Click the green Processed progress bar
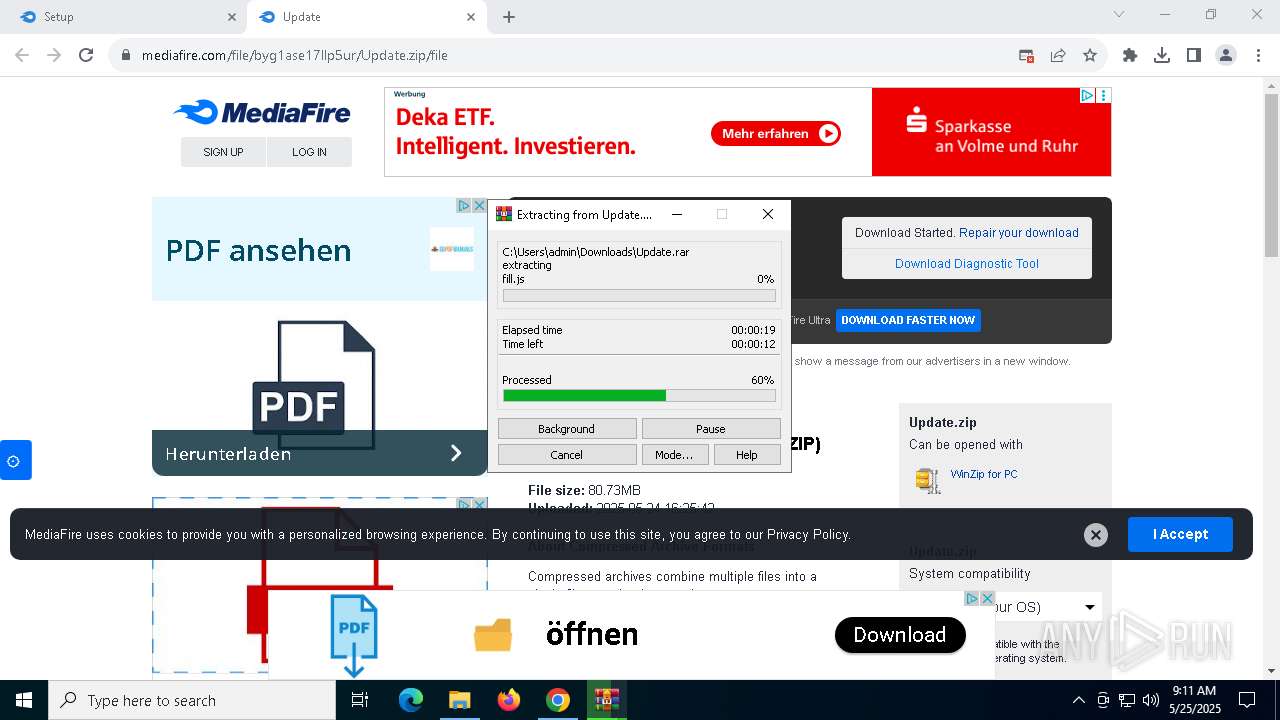 click(639, 396)
